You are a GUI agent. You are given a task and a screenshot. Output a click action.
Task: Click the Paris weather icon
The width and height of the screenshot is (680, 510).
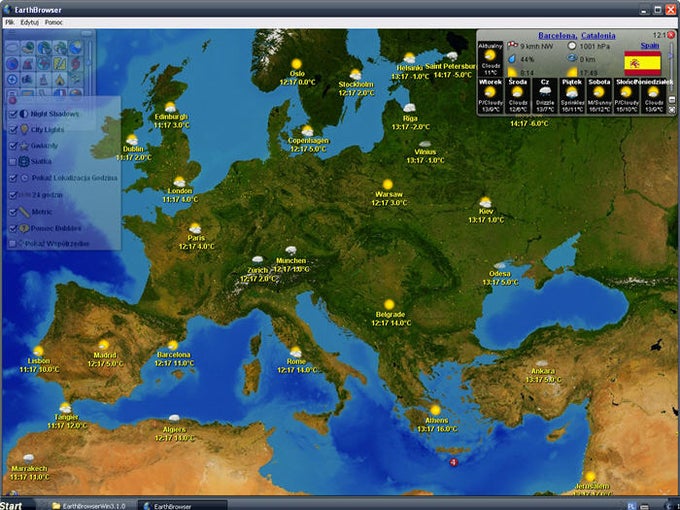tap(195, 229)
